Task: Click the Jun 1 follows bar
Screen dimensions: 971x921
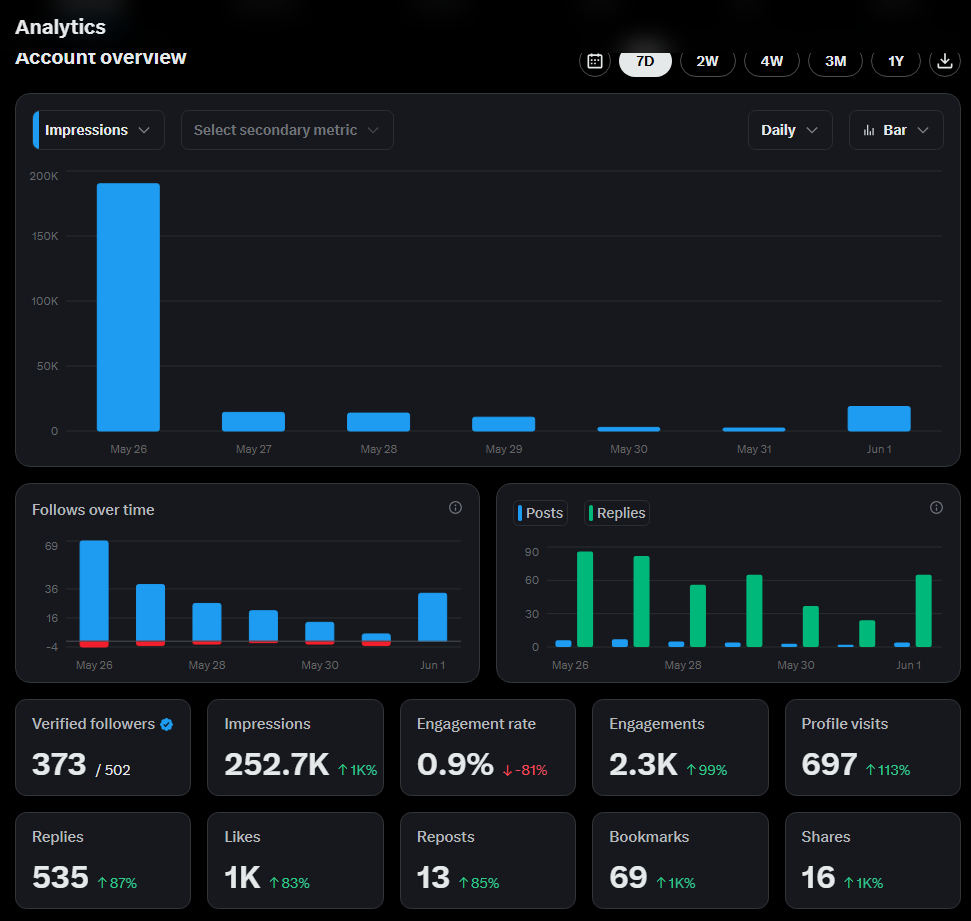Action: (432, 617)
